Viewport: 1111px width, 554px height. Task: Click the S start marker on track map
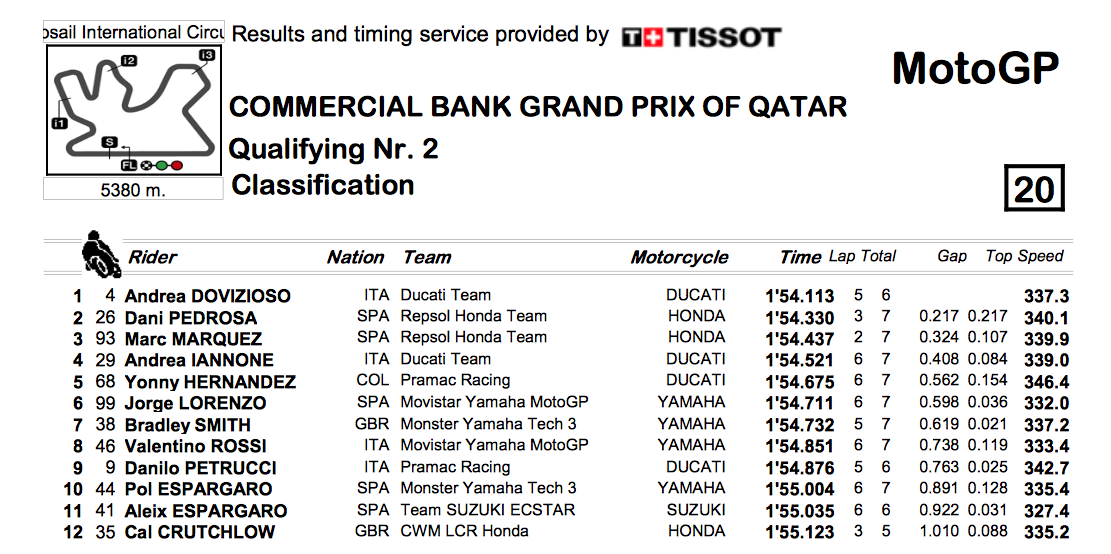point(108,142)
